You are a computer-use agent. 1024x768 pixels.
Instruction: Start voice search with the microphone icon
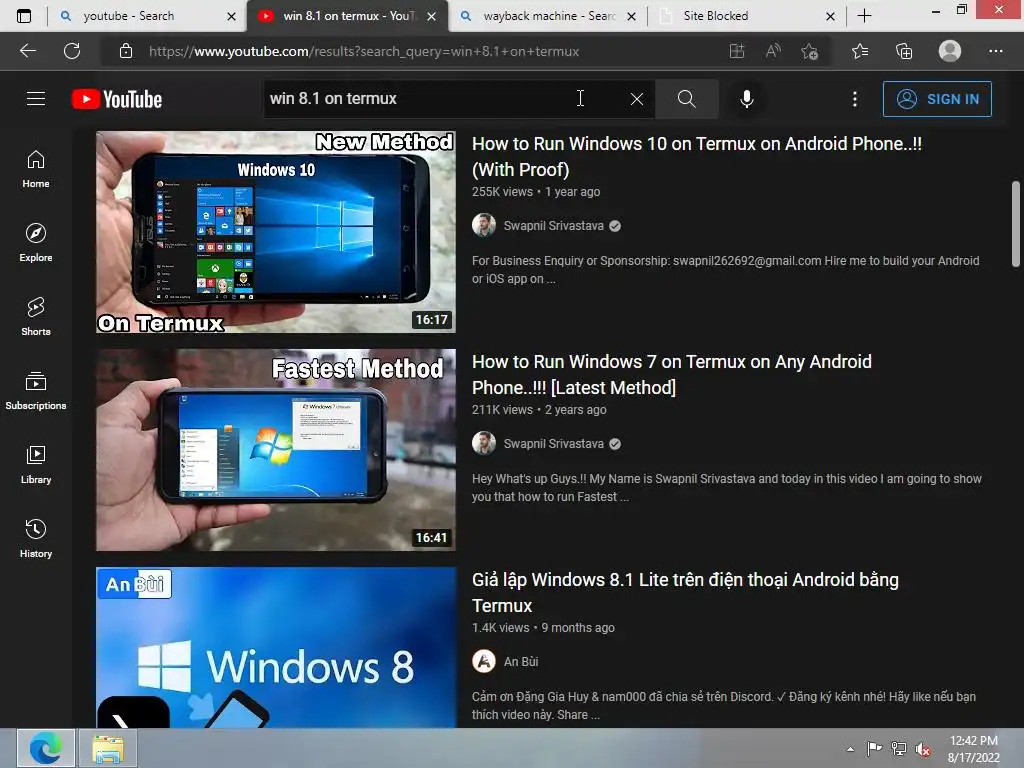(746, 99)
